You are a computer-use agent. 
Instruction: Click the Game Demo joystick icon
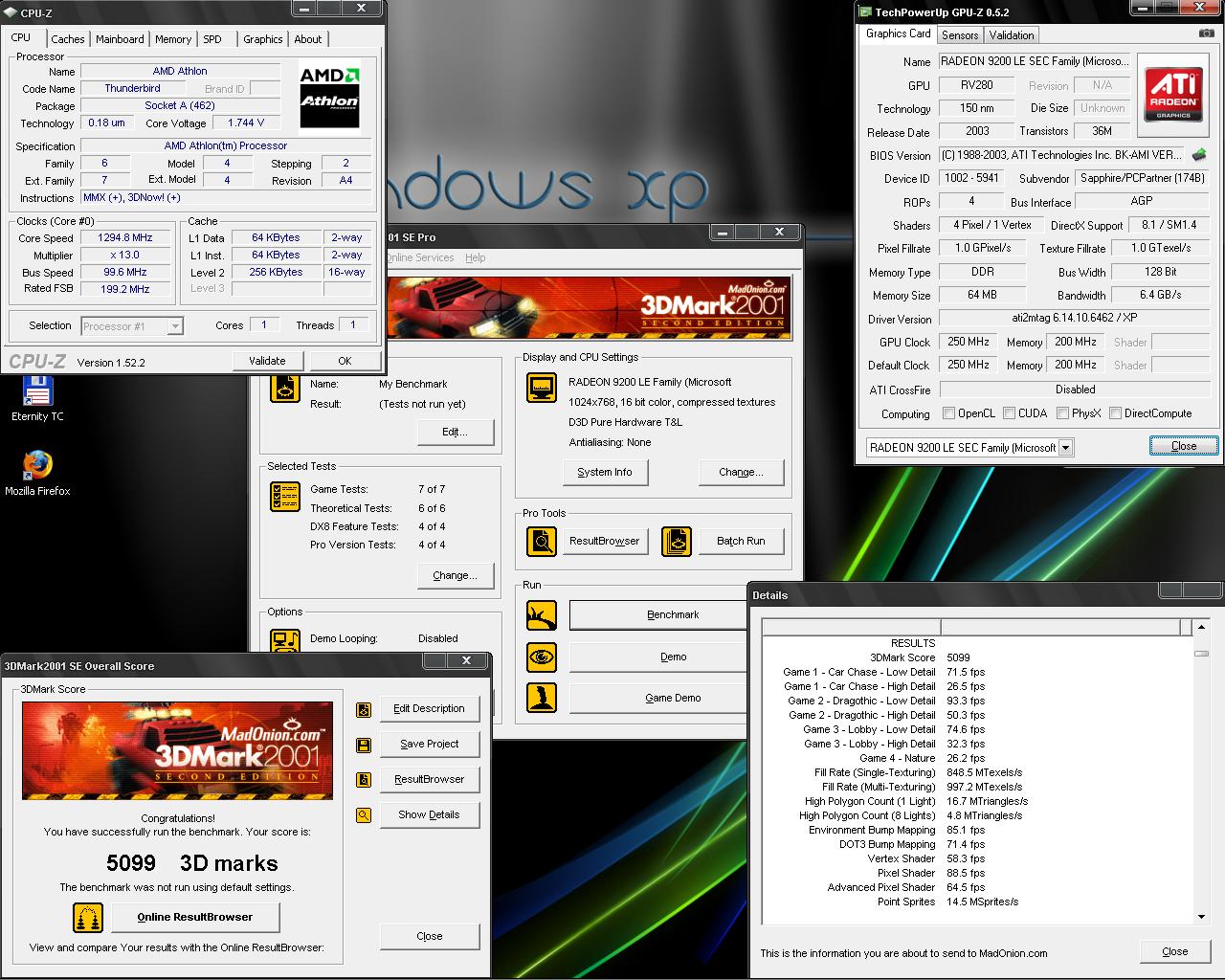tap(542, 698)
